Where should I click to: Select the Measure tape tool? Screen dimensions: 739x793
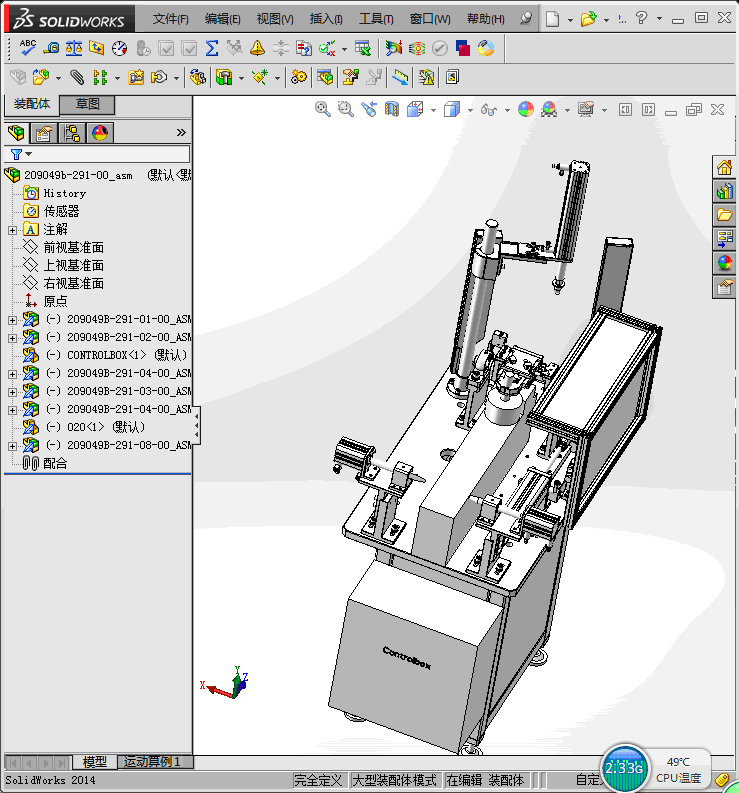51,48
